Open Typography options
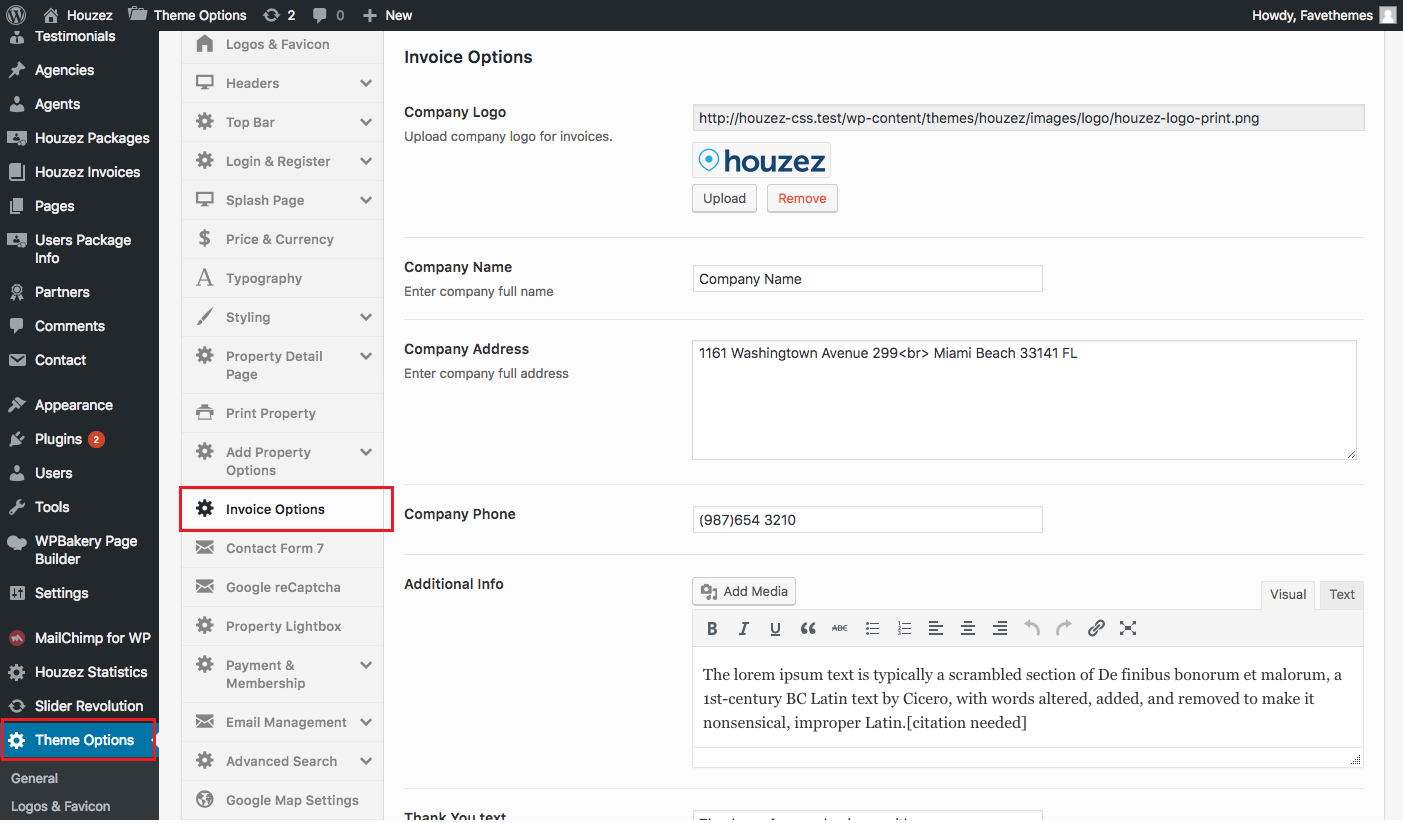The width and height of the screenshot is (1403, 823). pyautogui.click(x=282, y=278)
